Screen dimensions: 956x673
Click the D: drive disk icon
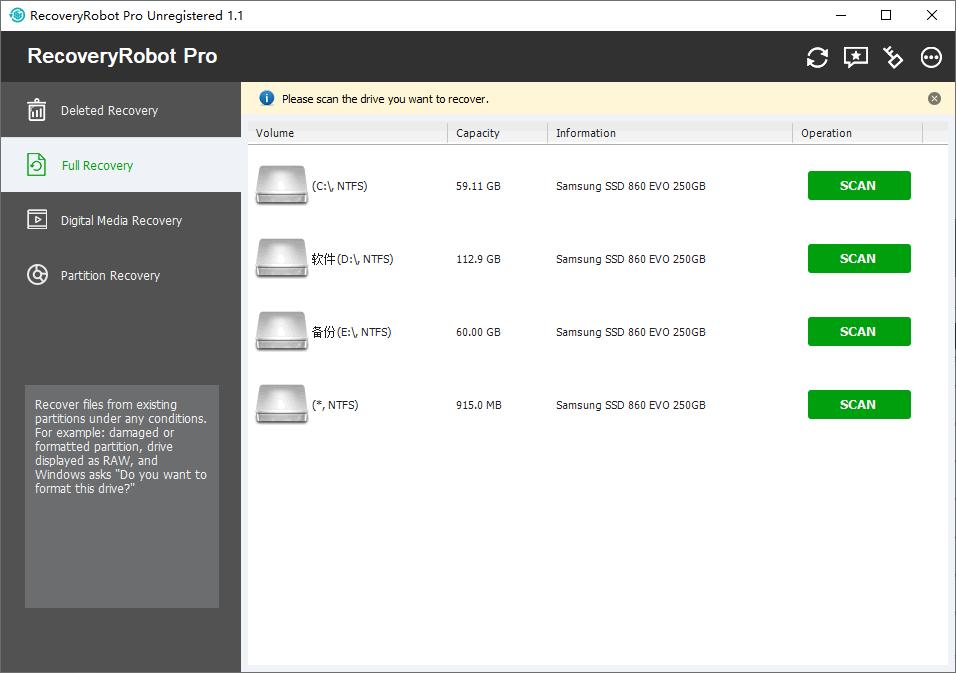(281, 259)
